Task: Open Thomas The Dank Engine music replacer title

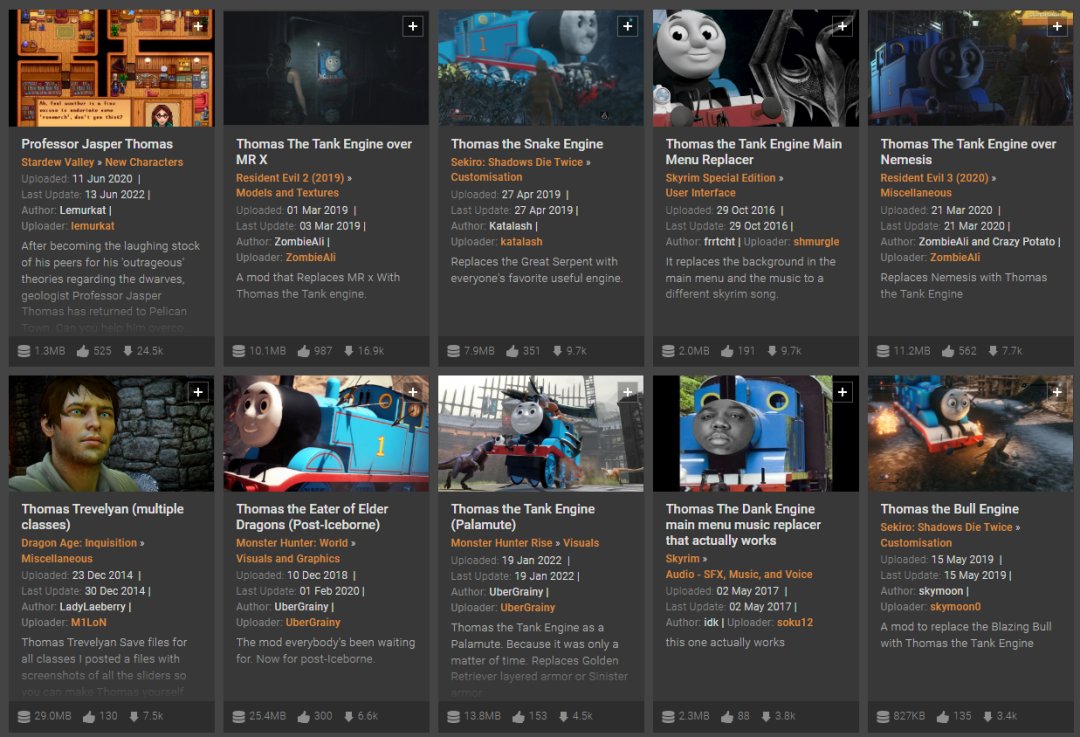Action: coord(743,524)
